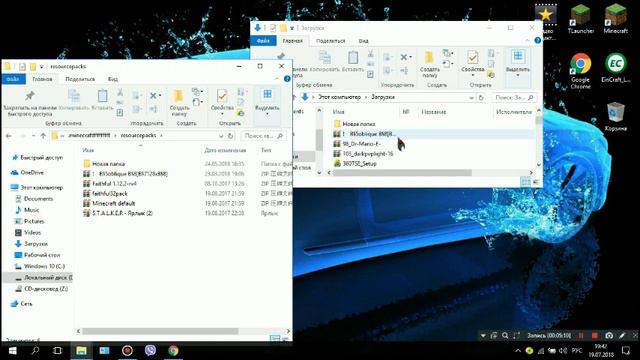Open help in the Downloads window

click(538, 40)
